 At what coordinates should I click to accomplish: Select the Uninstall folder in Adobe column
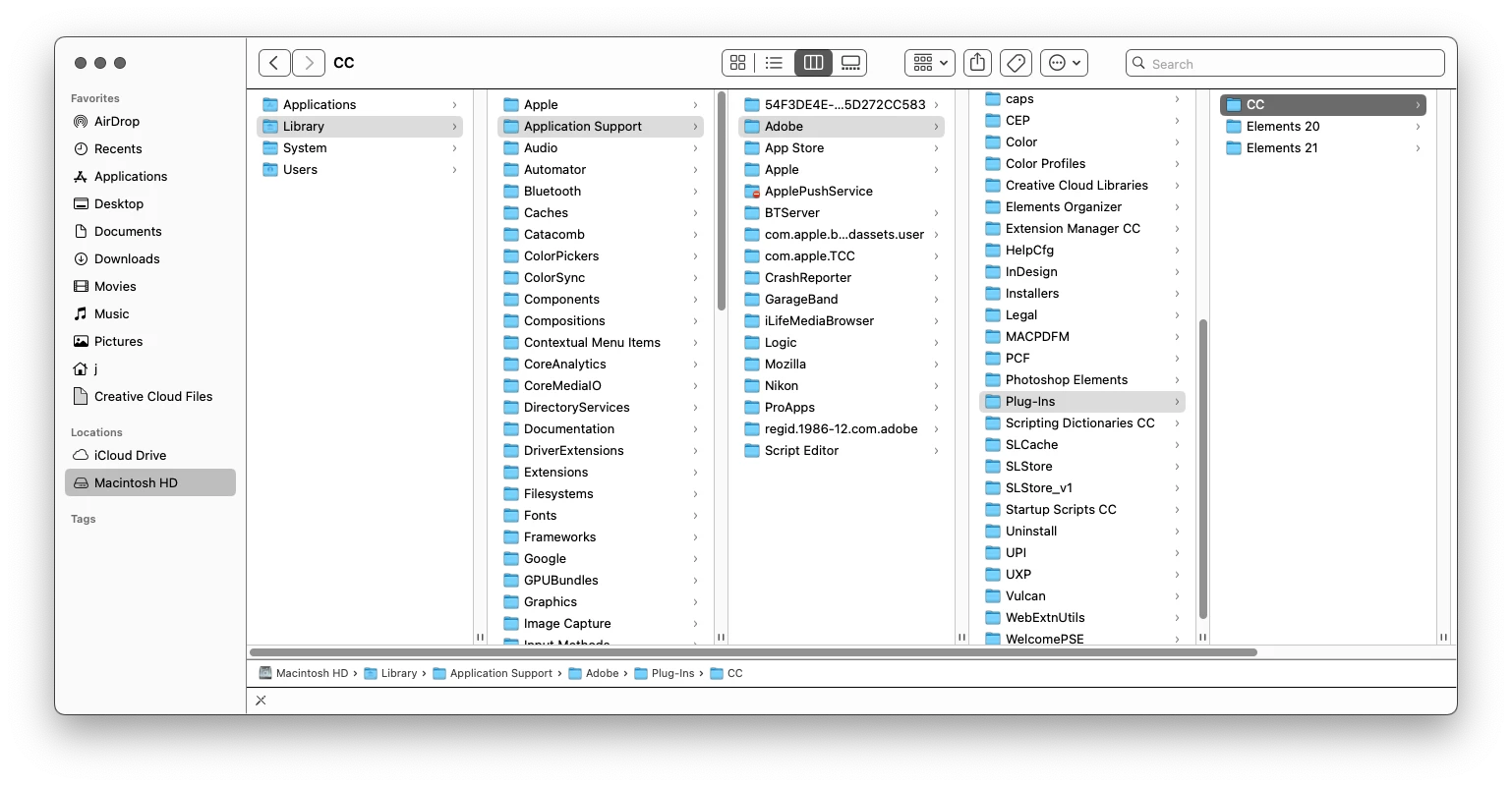click(1082, 532)
